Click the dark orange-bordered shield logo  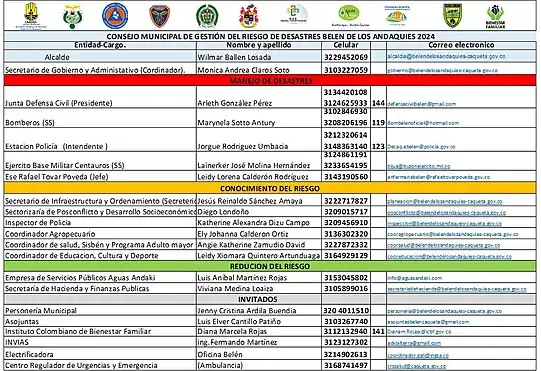[x=159, y=16]
